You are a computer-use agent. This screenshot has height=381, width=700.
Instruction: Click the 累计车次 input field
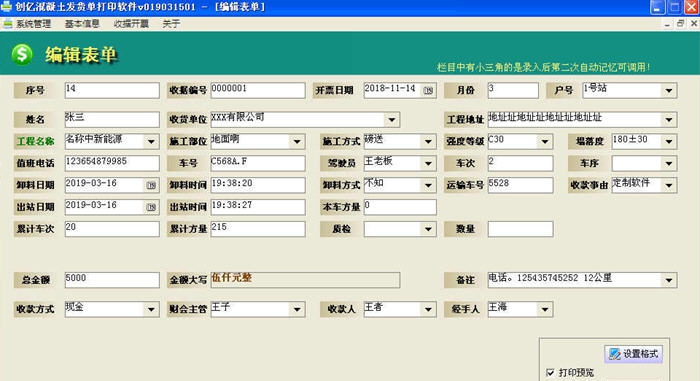[112, 229]
